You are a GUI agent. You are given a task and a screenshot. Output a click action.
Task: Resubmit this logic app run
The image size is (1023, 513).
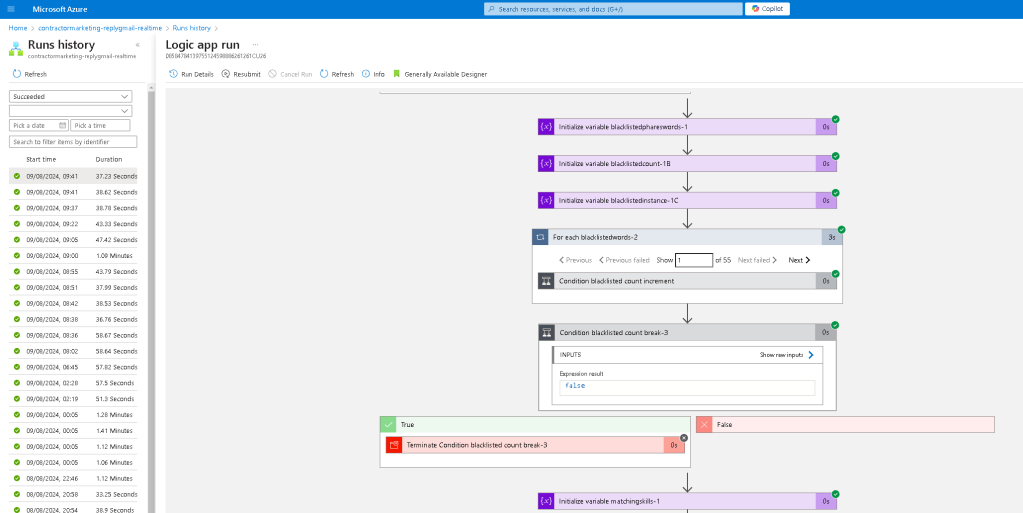click(x=241, y=74)
